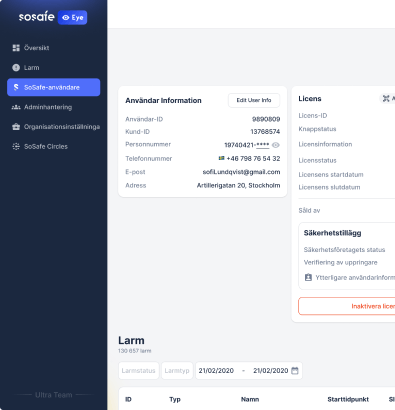The width and height of the screenshot is (395, 410).
Task: Click Ultra Team footer text
Action: pyautogui.click(x=54, y=395)
